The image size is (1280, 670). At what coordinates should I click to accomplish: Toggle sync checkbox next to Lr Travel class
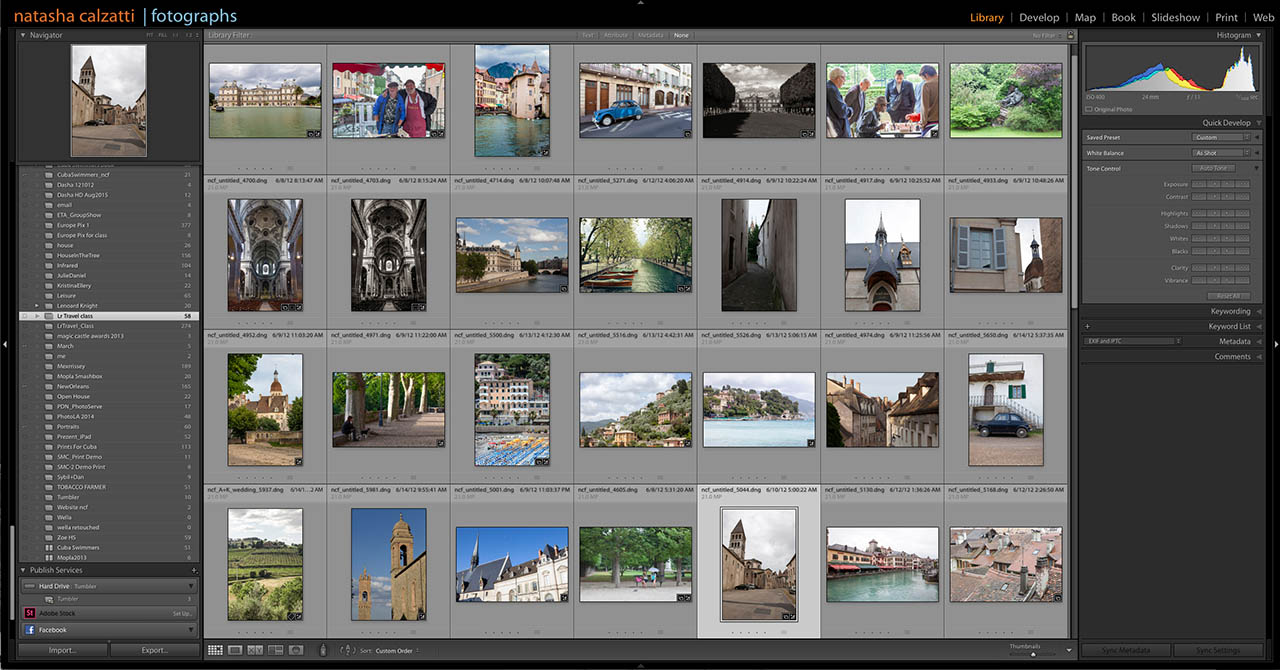tap(24, 316)
